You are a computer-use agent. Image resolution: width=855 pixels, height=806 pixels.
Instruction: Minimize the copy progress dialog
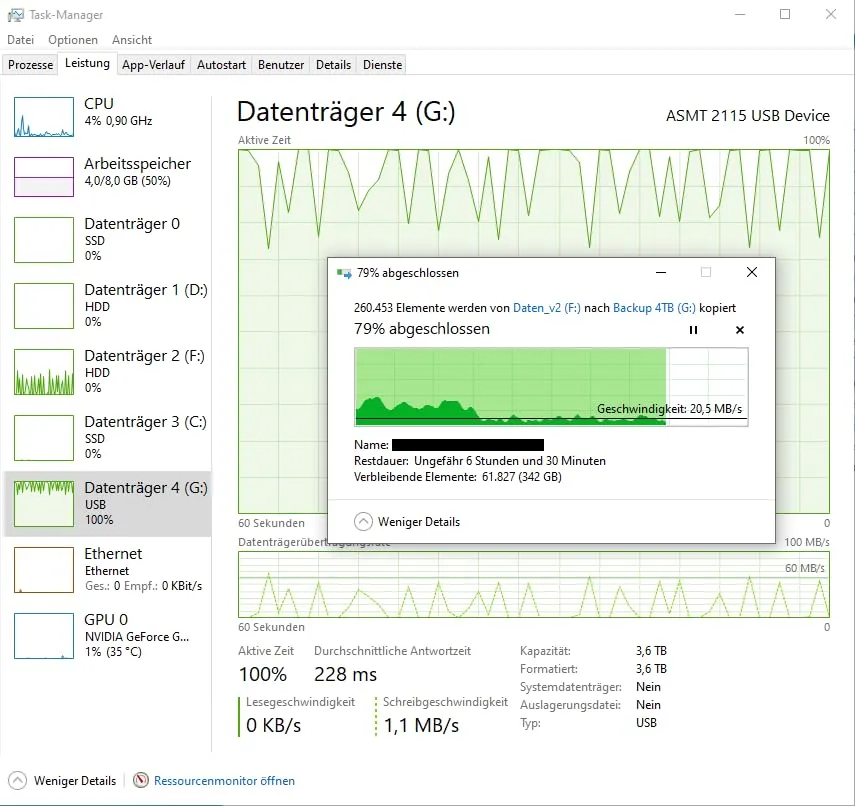[661, 272]
